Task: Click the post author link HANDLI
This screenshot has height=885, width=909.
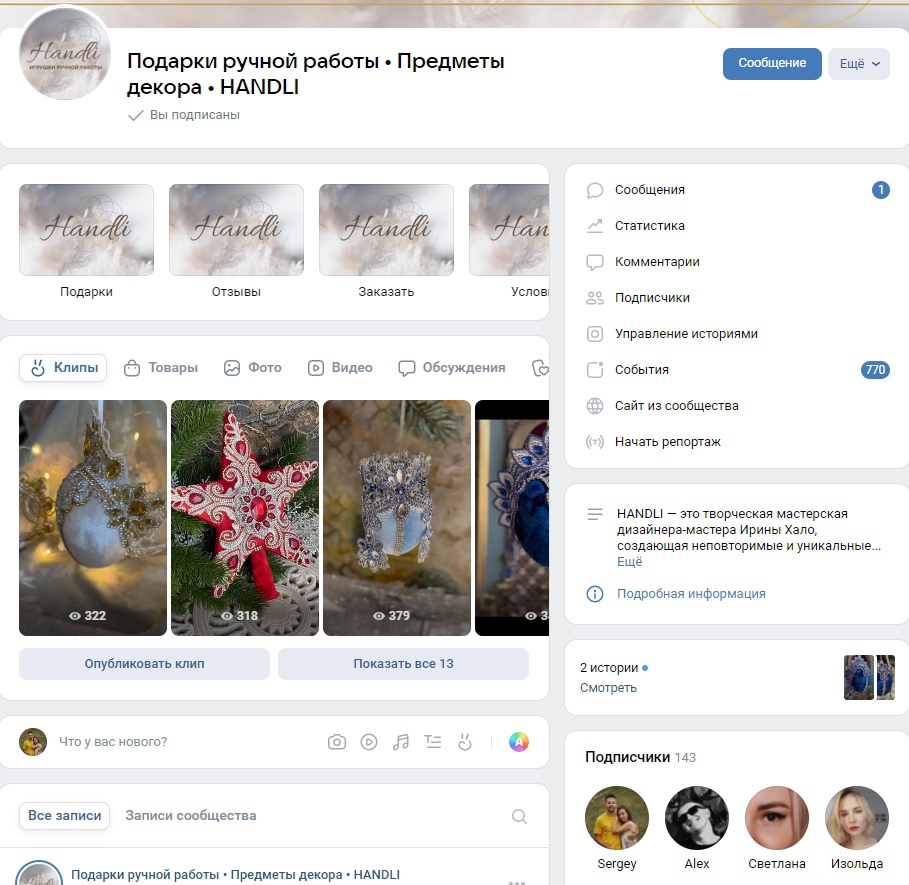Action: [x=235, y=875]
